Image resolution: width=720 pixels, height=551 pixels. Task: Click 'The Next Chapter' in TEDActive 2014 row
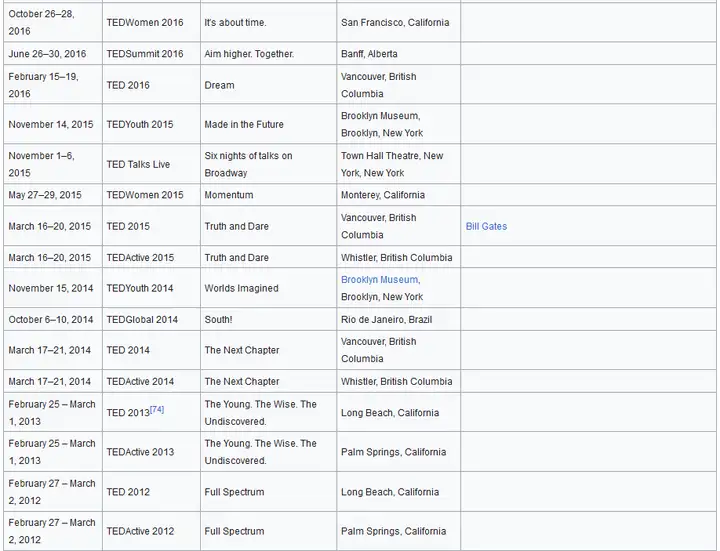click(x=242, y=382)
